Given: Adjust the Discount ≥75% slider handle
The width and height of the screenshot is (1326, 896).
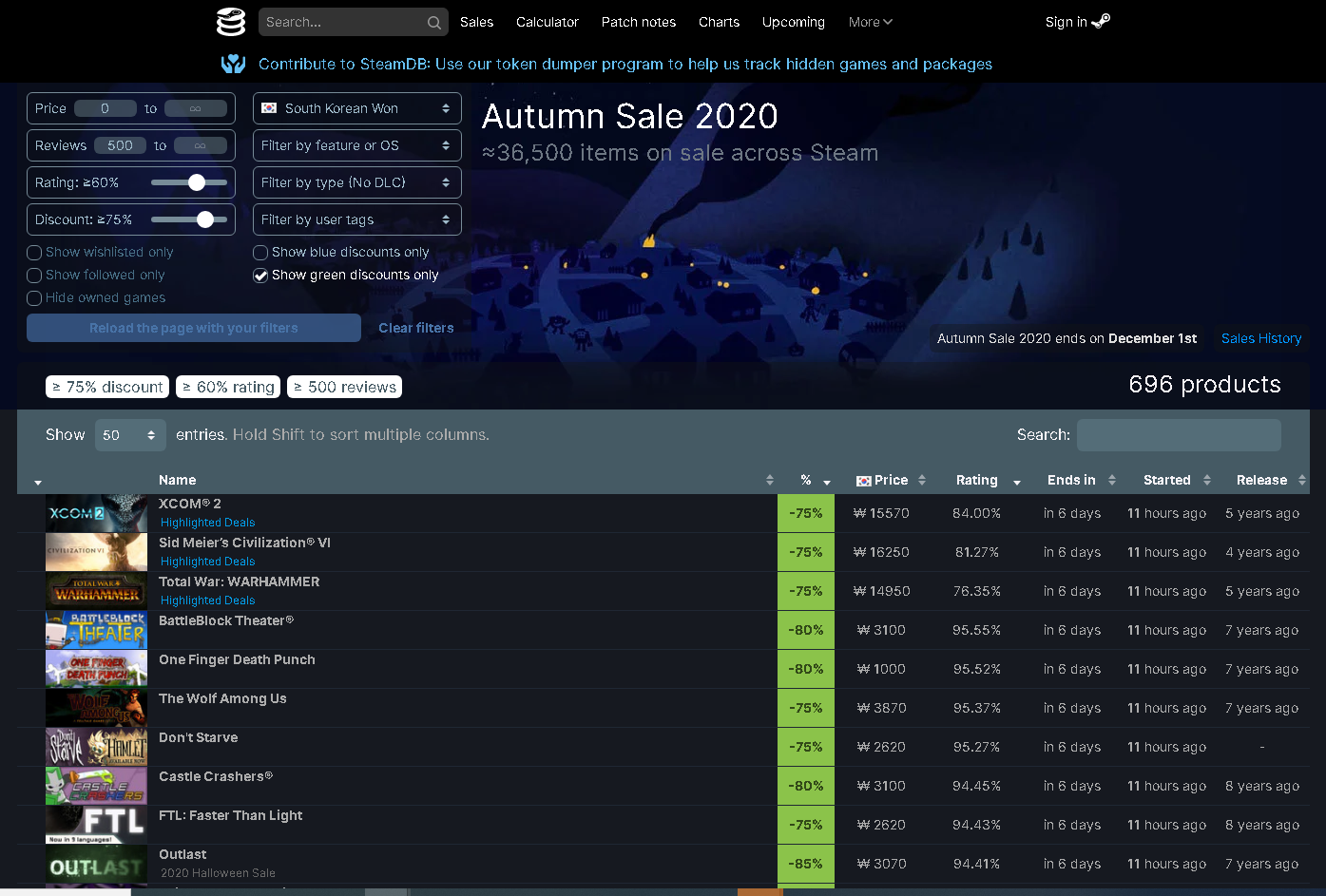Looking at the screenshot, I should (205, 219).
